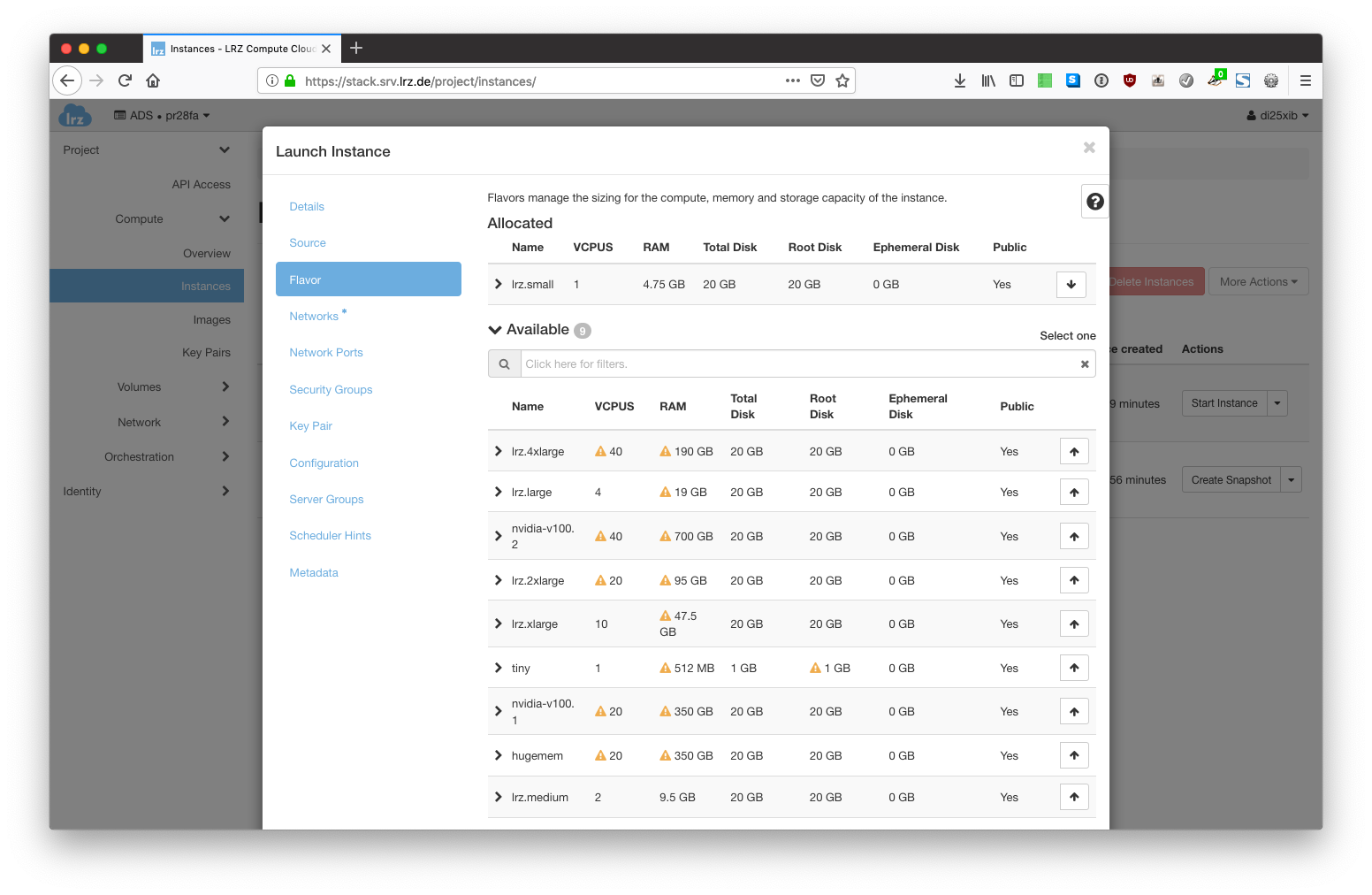Deallocate the lrz.small flavor with down arrow

click(x=1071, y=285)
